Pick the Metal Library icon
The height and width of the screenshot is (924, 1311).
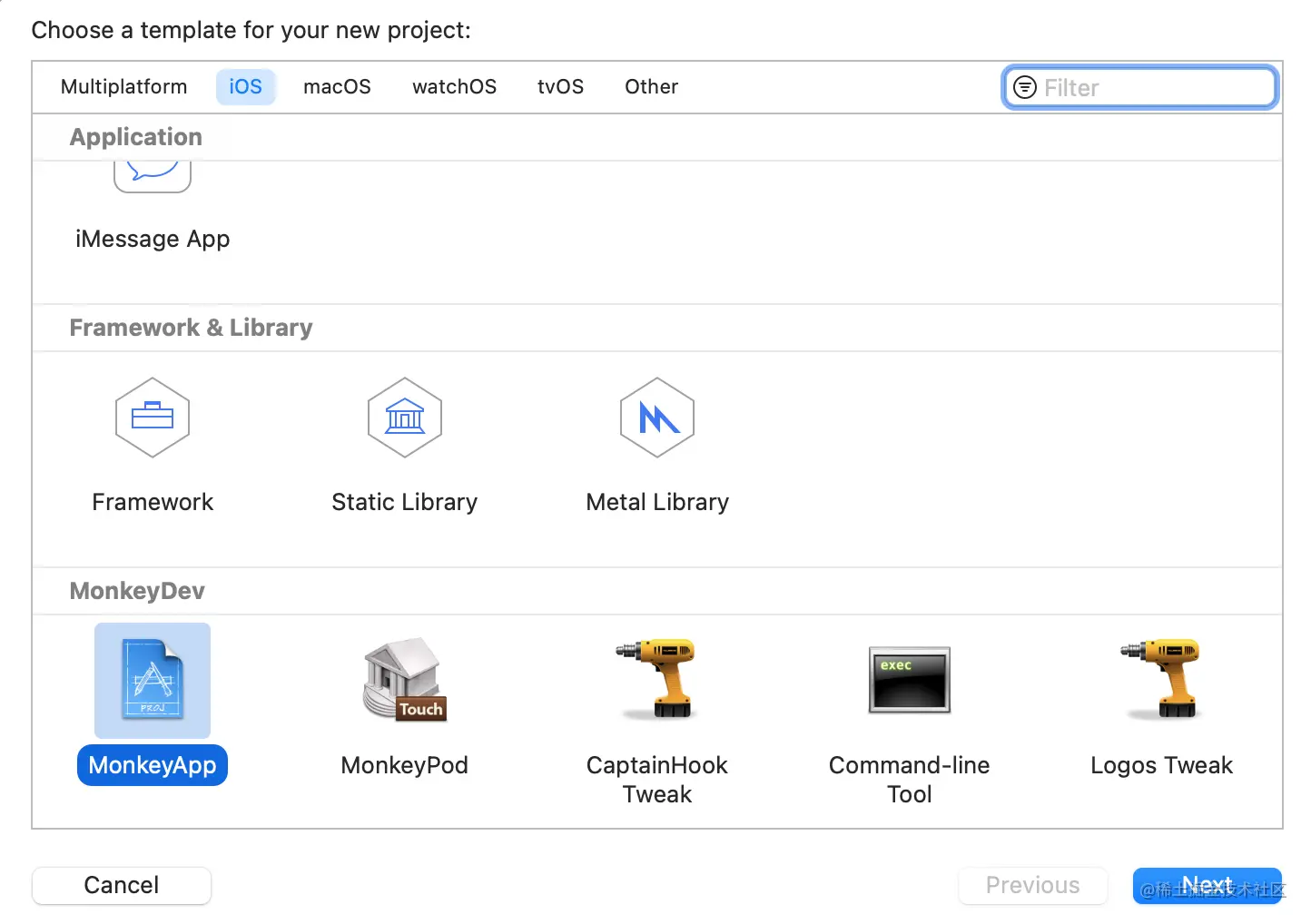pyautogui.click(x=657, y=418)
